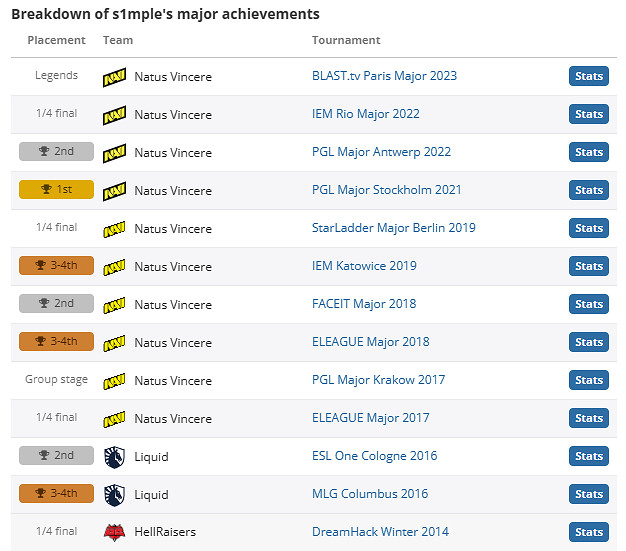Click Liquid logo in MLG Columbus row
The width and height of the screenshot is (626, 551).
pos(114,495)
